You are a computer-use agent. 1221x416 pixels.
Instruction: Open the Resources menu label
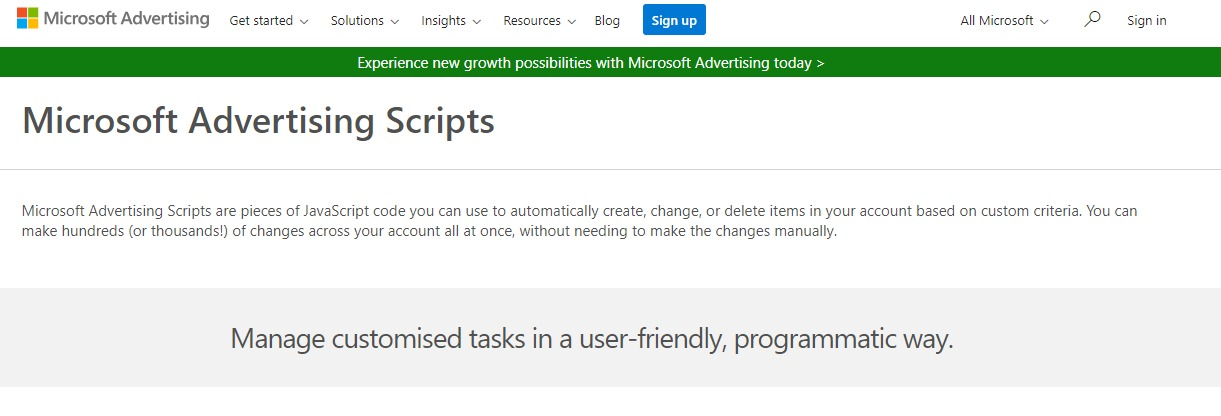pos(532,21)
